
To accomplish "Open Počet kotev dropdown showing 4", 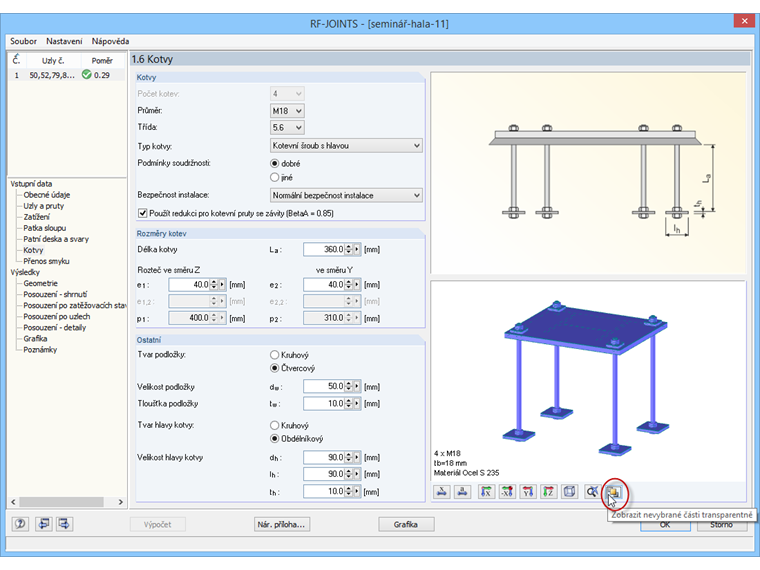I will pos(287,94).
